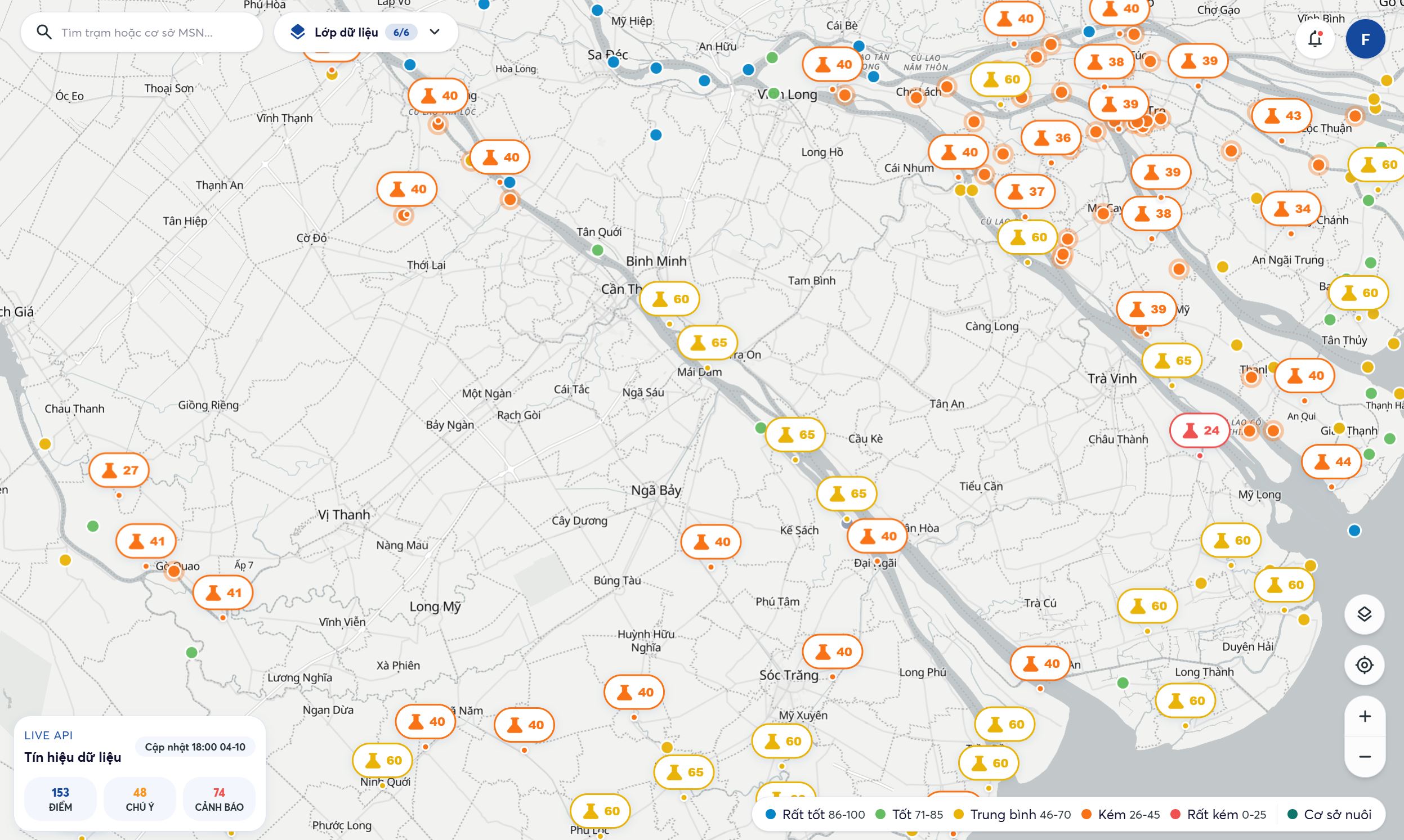Click the Tín hiệu dữ liệu heading
The width and height of the screenshot is (1404, 840).
coord(73,757)
